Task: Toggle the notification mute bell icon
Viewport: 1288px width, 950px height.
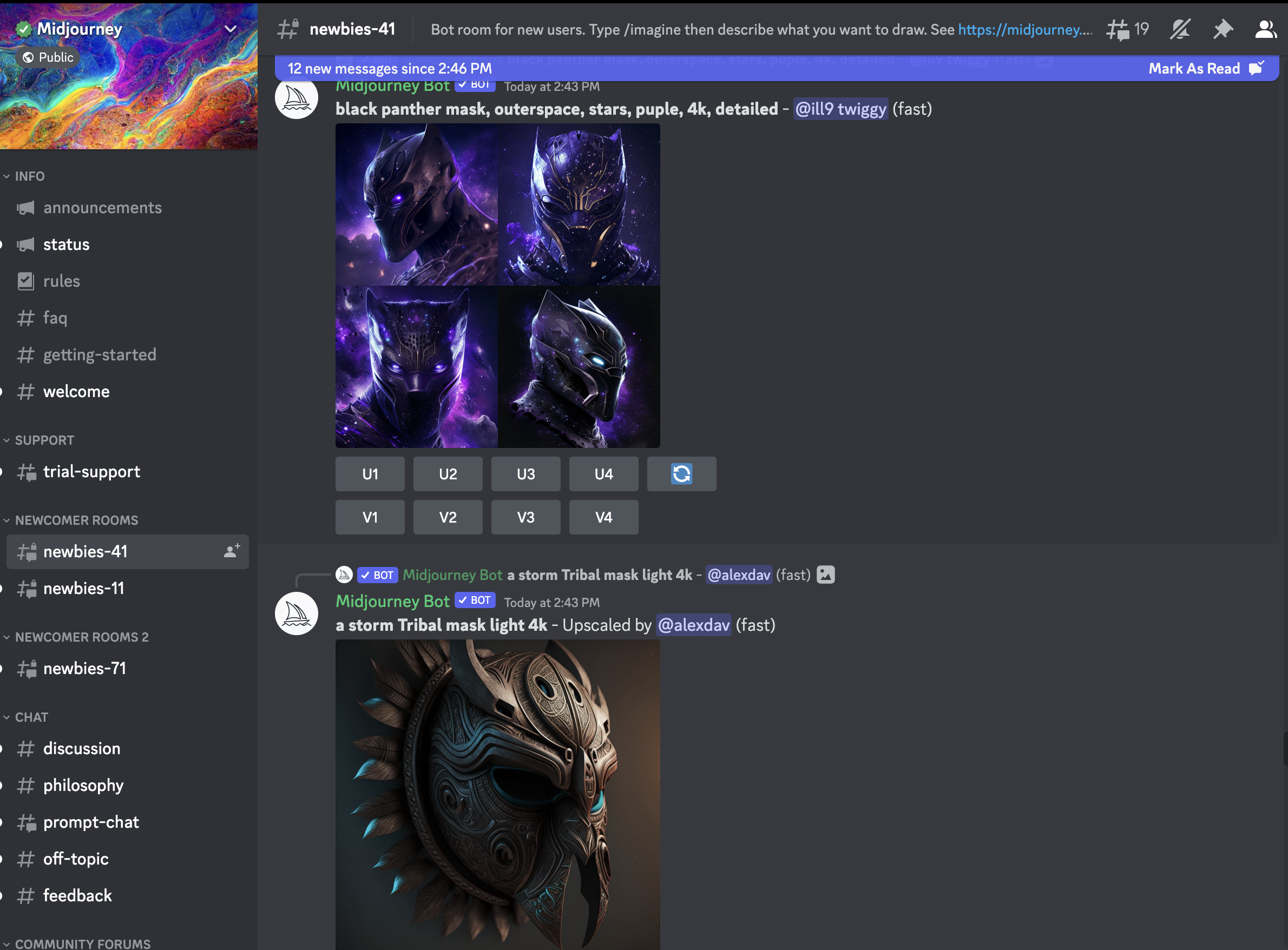Action: point(1179,29)
